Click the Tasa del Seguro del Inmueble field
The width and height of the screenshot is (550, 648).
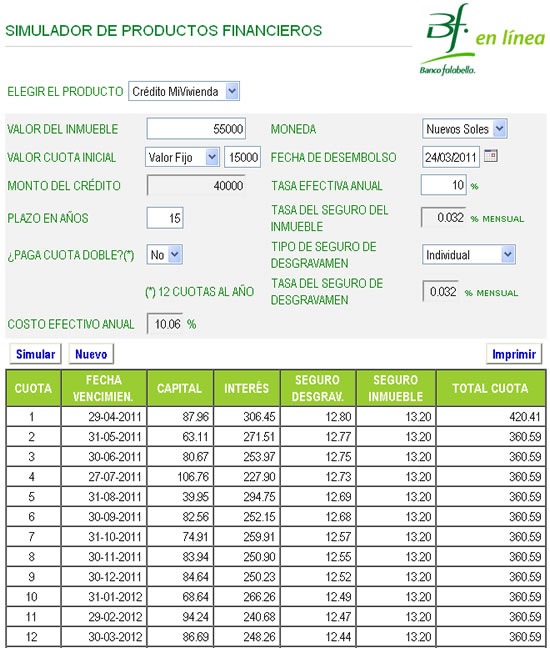pyautogui.click(x=444, y=217)
